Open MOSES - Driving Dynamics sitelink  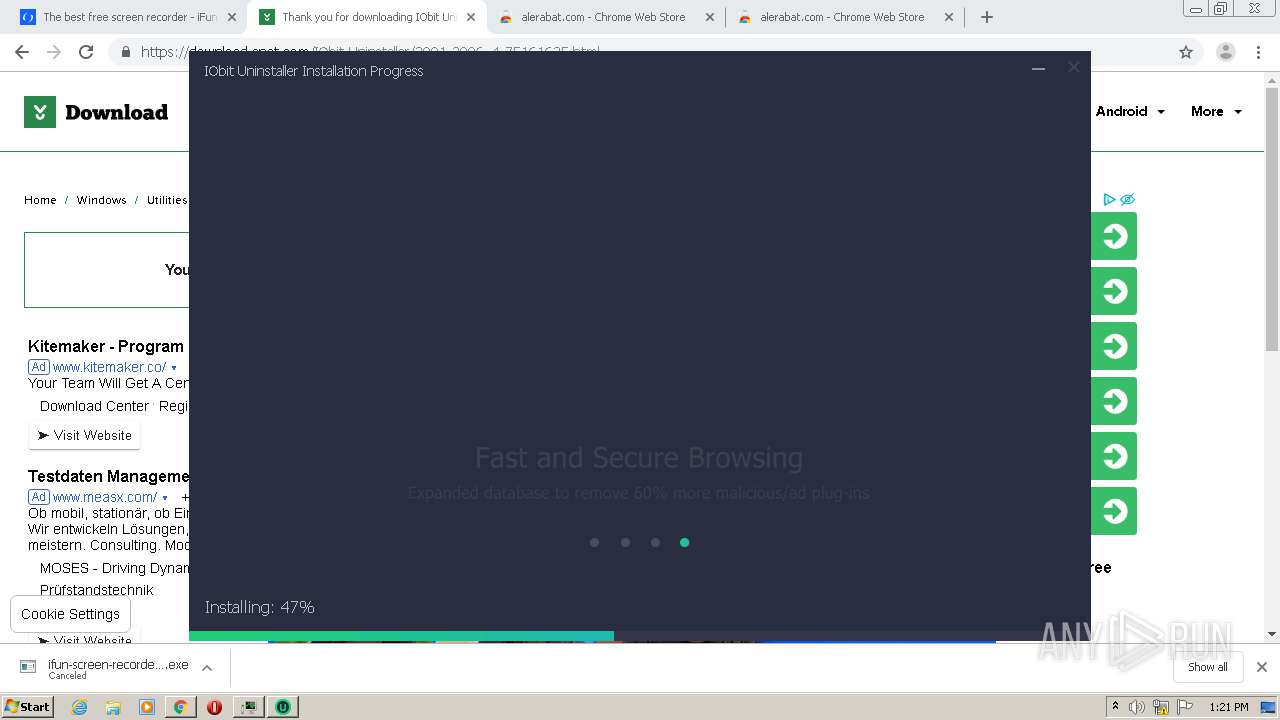pyautogui.click(x=114, y=568)
